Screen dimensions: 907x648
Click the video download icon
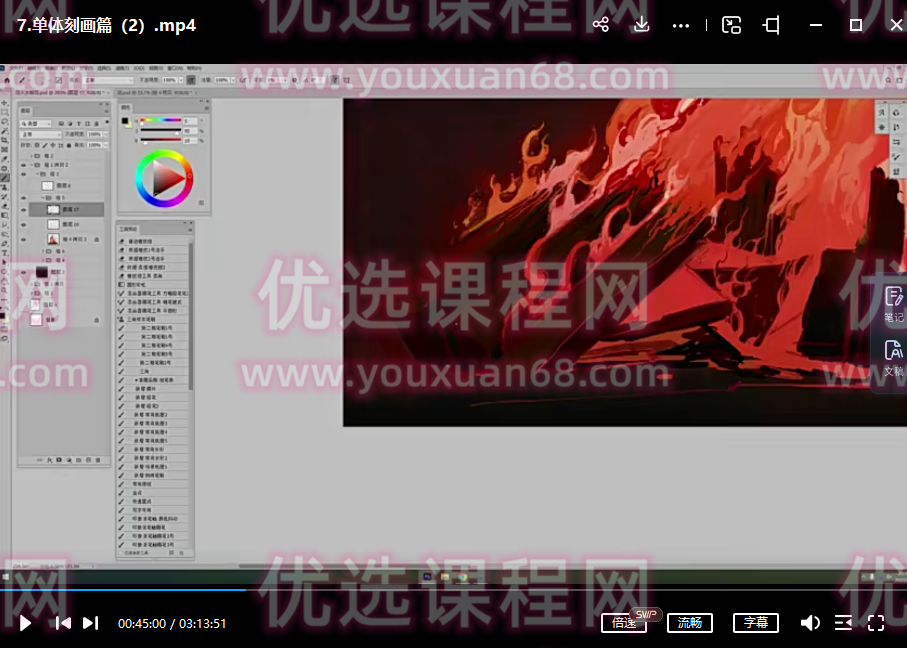tap(641, 25)
